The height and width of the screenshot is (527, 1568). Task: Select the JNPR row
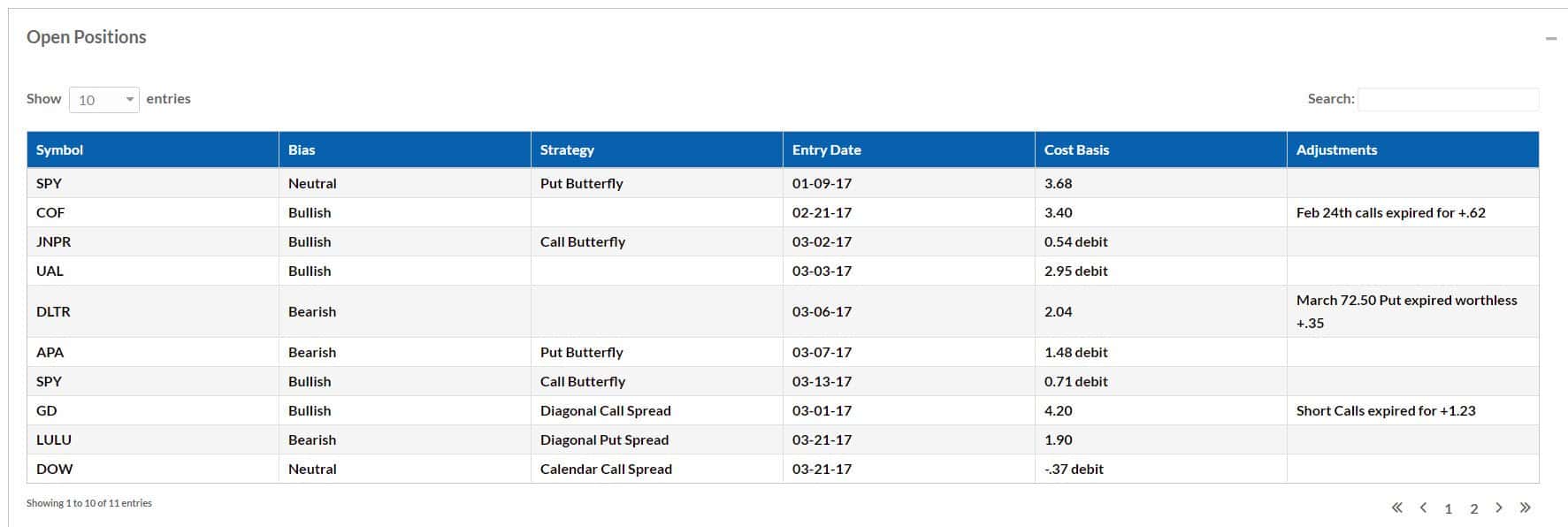783,241
